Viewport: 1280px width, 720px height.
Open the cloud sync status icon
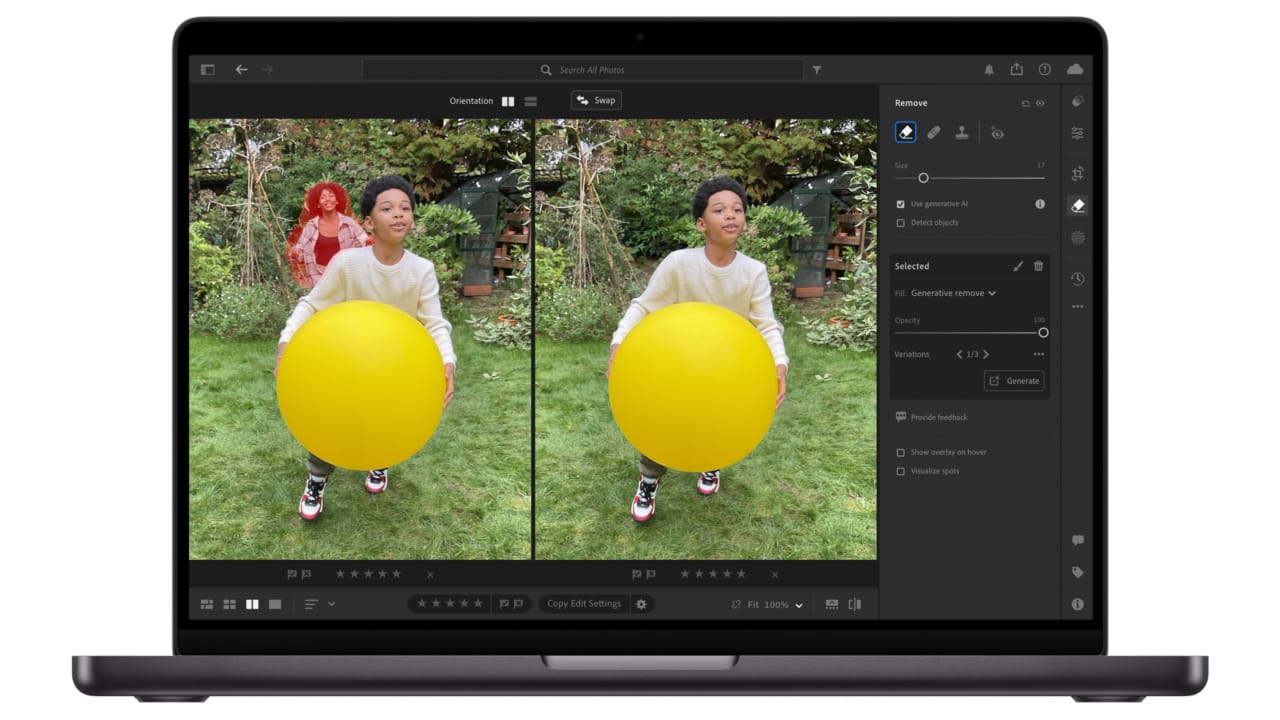pos(1075,70)
